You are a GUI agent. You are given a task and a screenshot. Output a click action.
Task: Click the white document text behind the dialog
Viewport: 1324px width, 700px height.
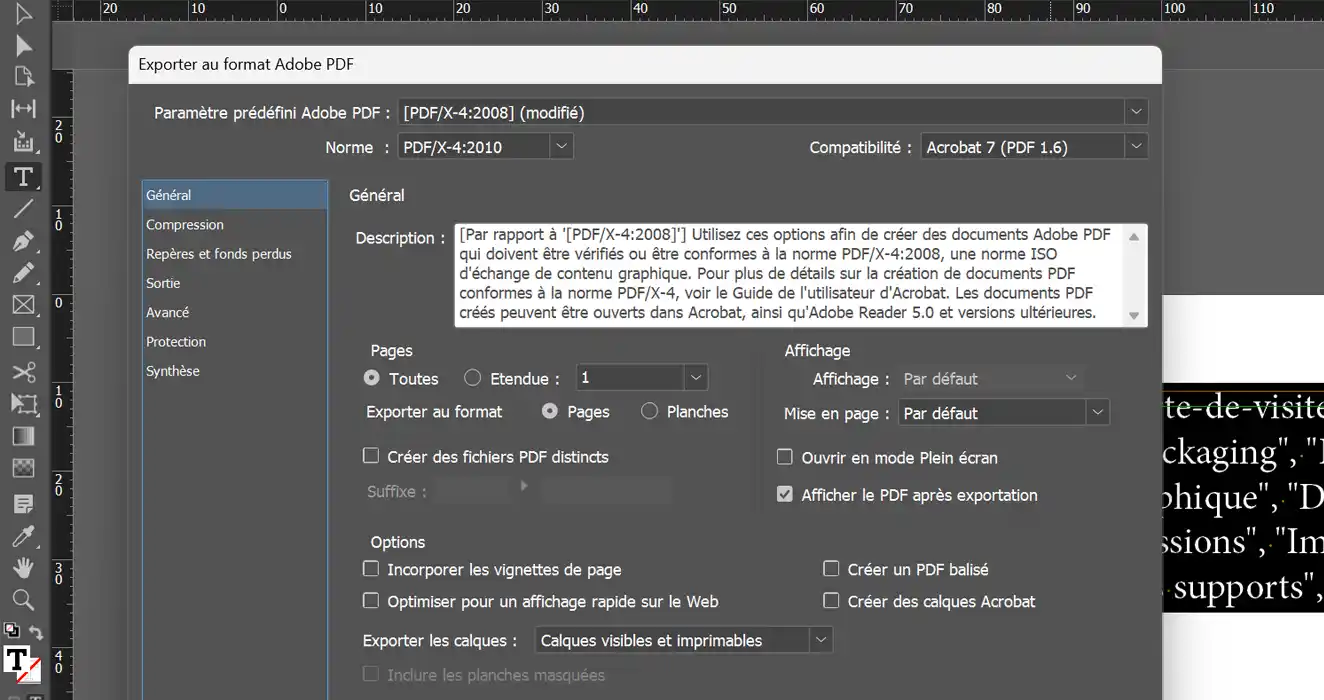tap(1243, 496)
